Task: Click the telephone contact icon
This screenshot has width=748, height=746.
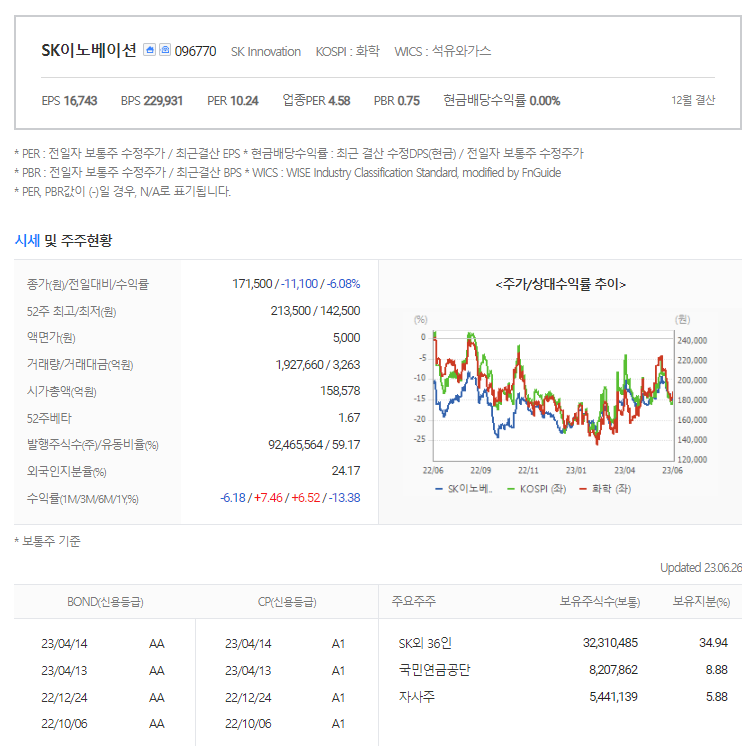Action: coord(165,50)
